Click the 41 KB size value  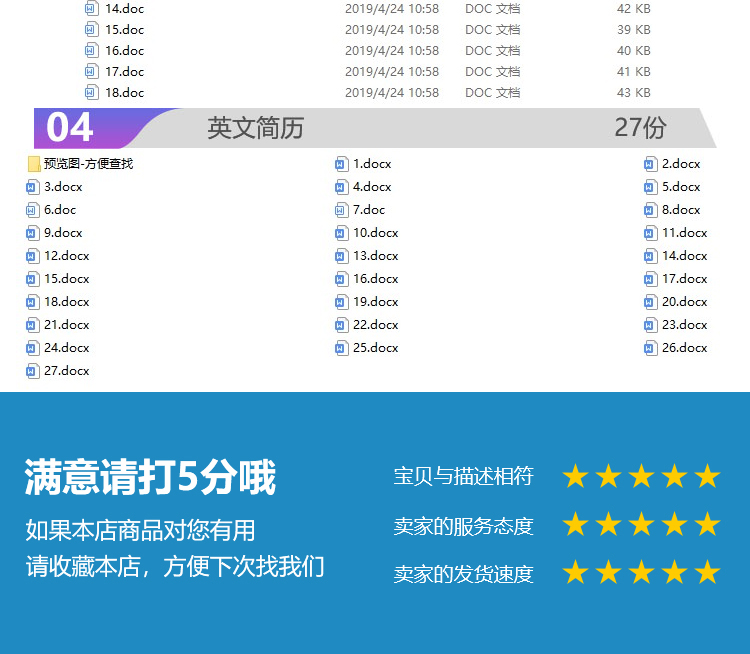(x=634, y=72)
